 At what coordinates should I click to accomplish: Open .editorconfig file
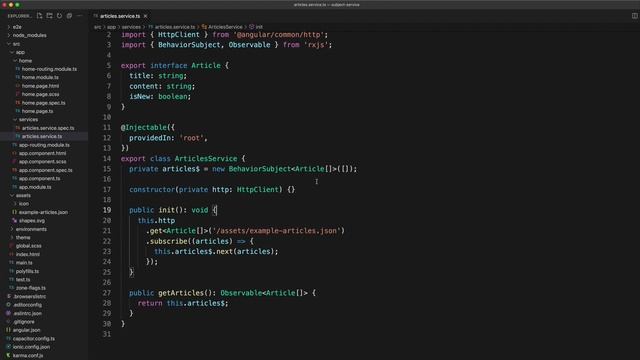[27, 305]
